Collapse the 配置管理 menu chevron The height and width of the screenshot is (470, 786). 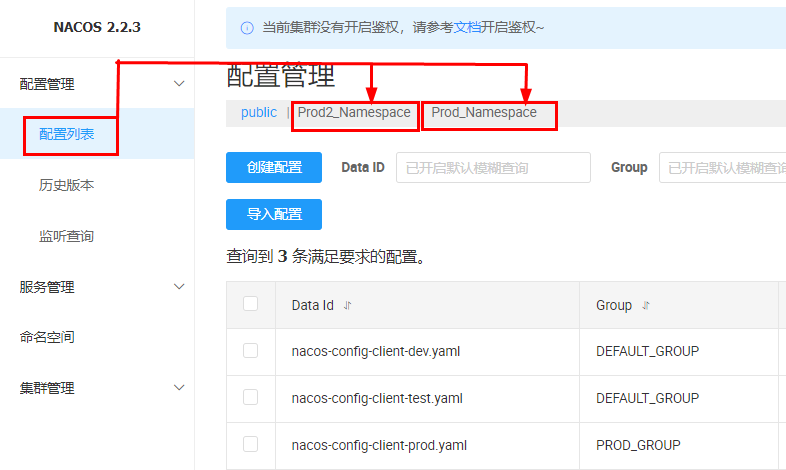179,84
